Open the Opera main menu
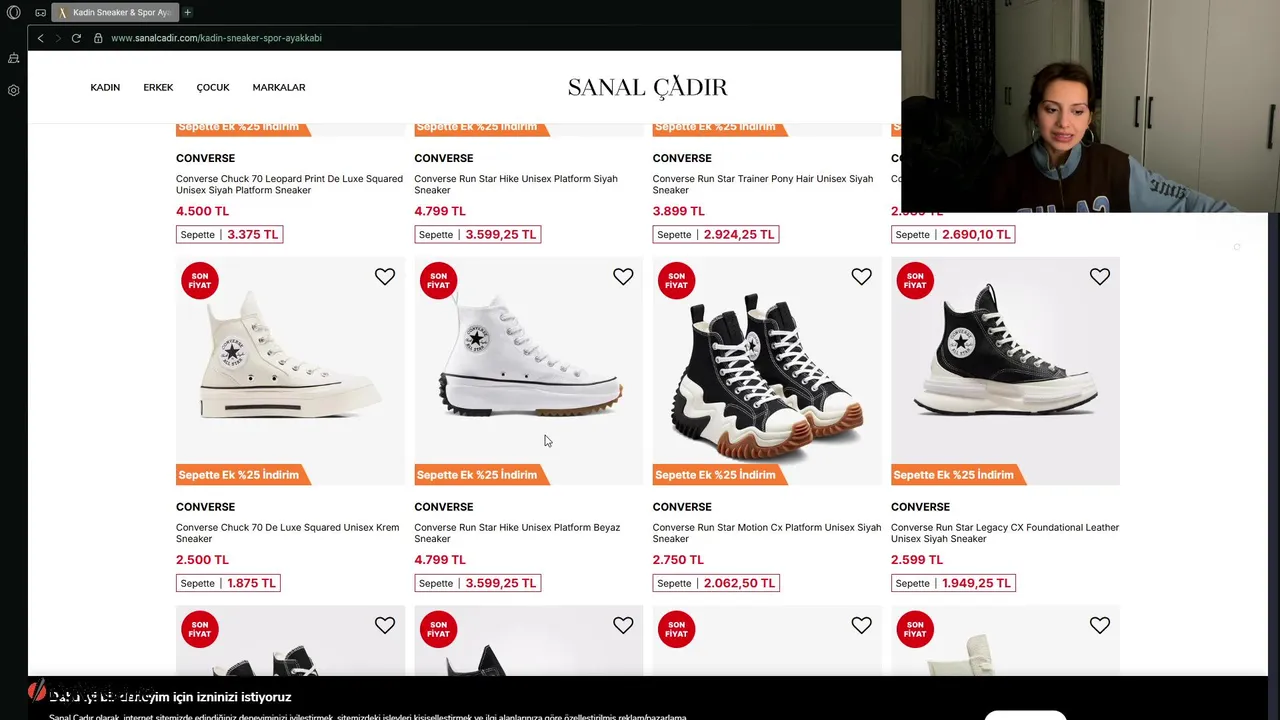1280x720 pixels. point(14,13)
